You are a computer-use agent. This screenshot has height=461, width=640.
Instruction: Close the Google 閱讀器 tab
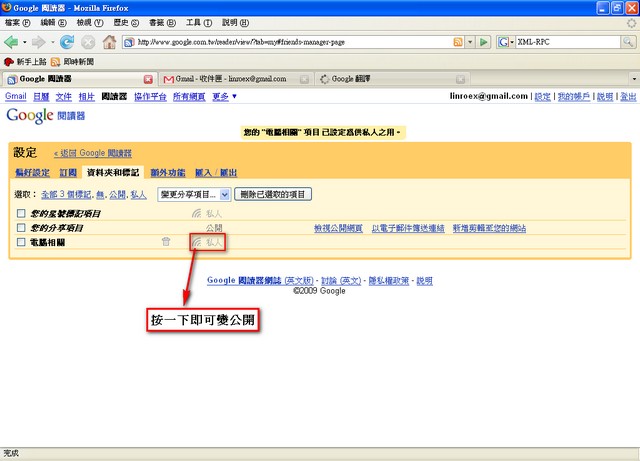[x=148, y=79]
